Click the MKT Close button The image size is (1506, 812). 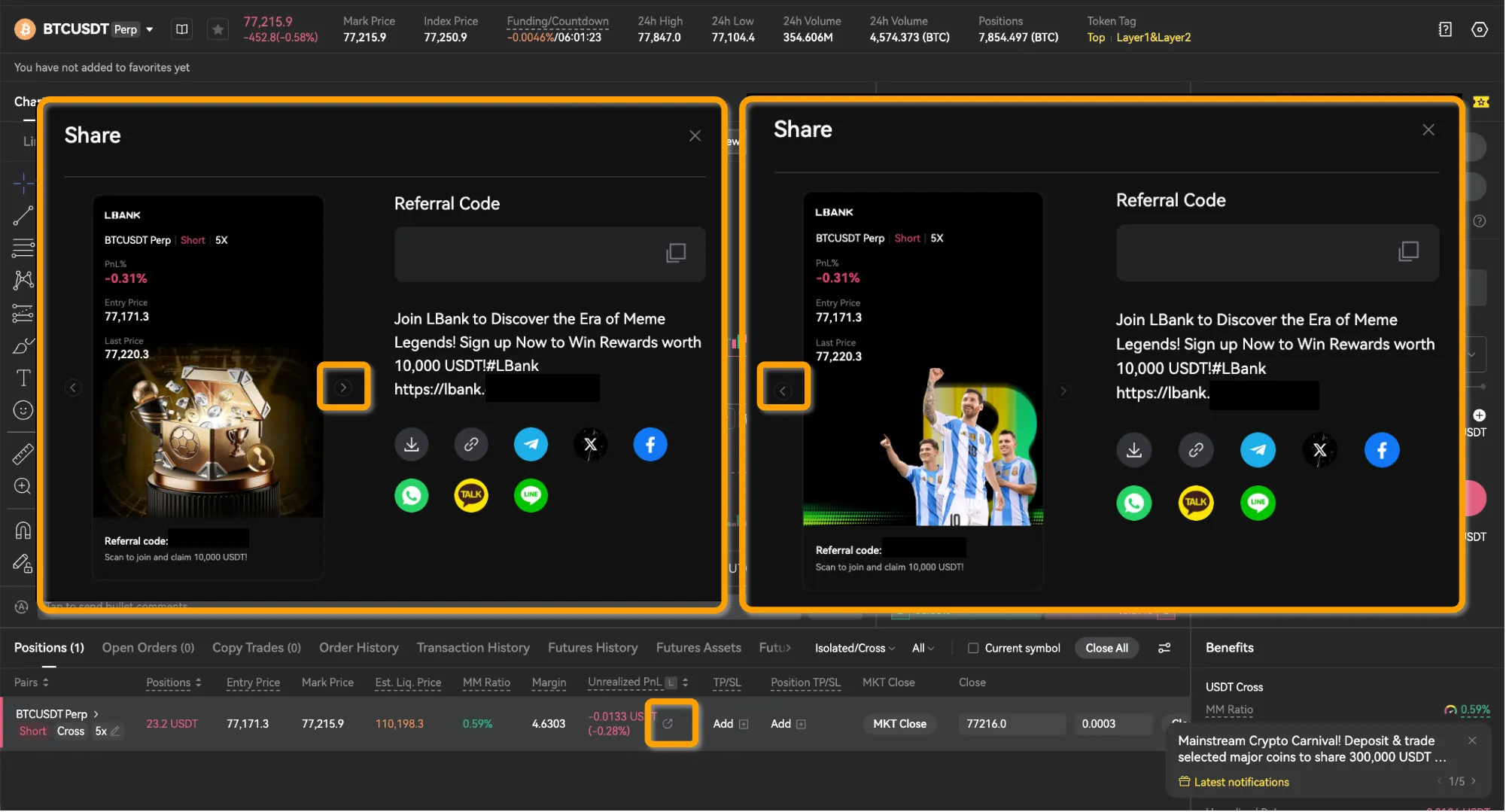pyautogui.click(x=899, y=723)
